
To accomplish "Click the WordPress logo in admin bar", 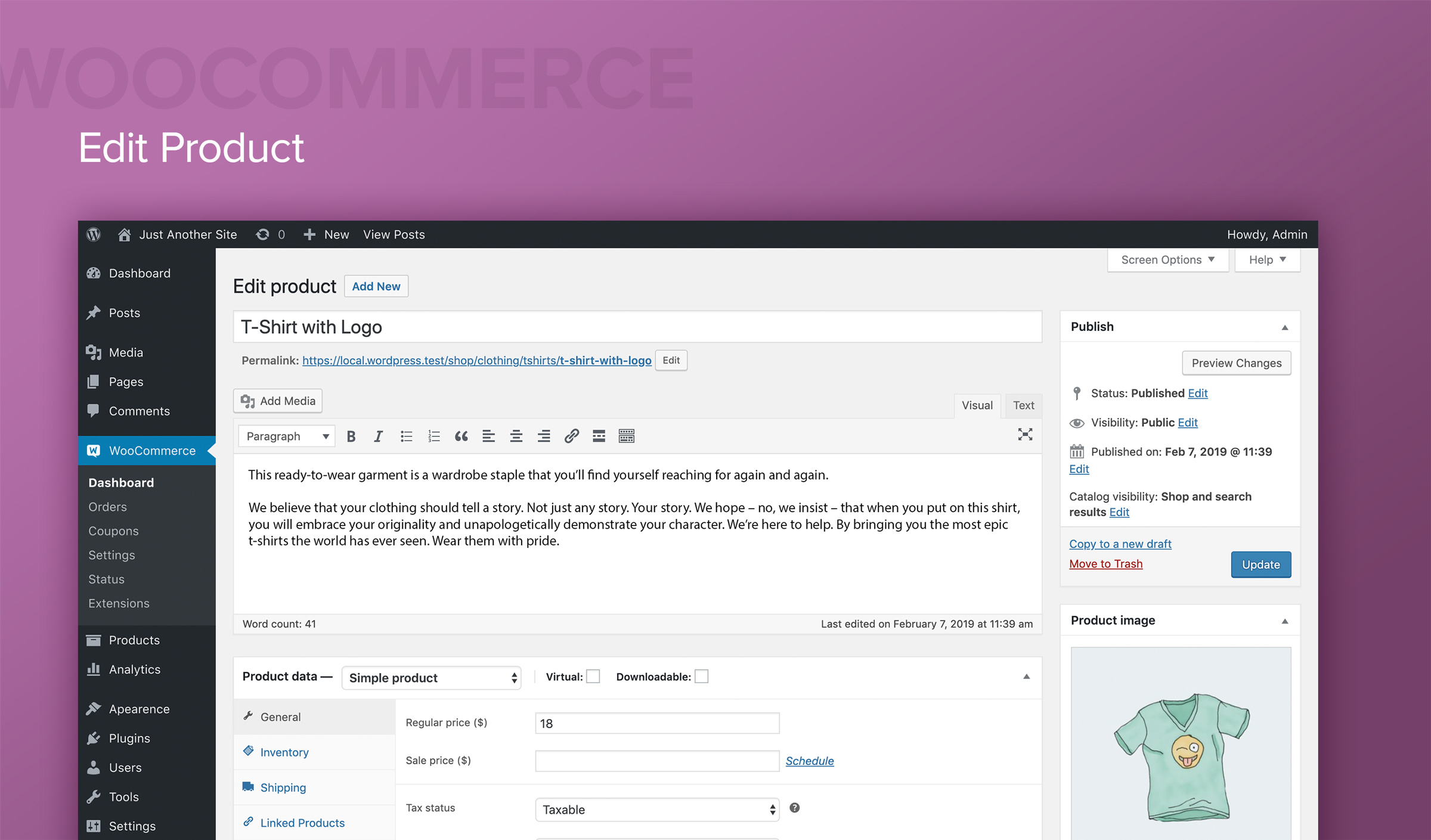I will (x=94, y=234).
